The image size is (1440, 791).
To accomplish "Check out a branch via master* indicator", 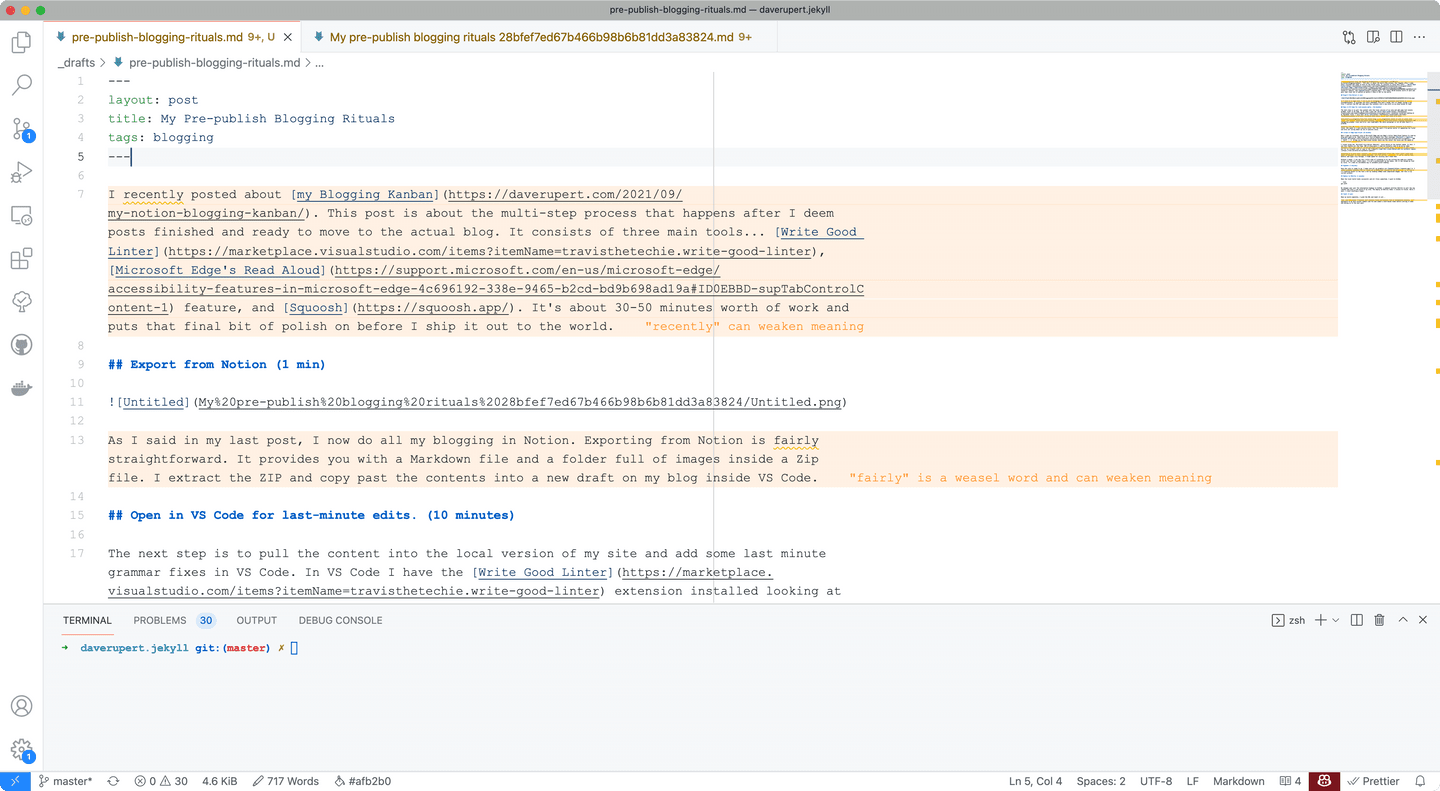I will (66, 781).
